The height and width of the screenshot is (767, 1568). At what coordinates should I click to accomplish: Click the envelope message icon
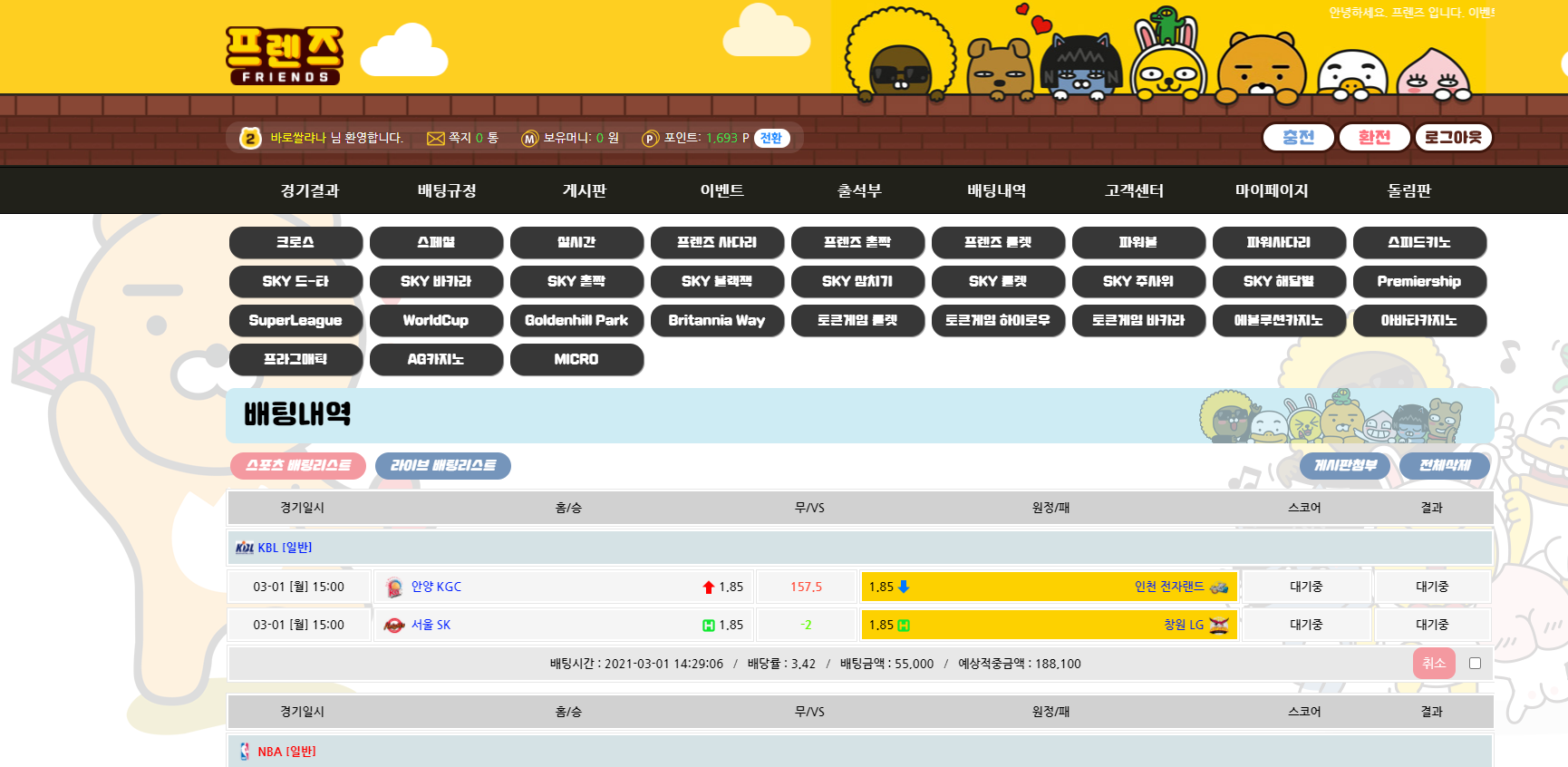click(x=435, y=139)
